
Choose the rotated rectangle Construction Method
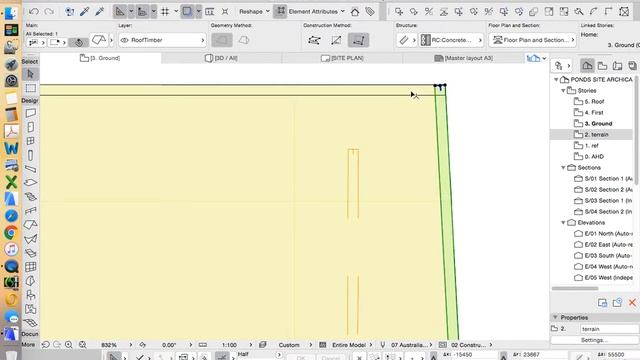(x=358, y=40)
